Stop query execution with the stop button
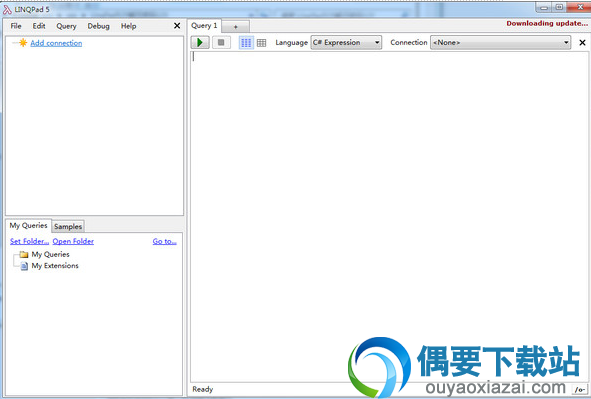Image resolution: width=591 pixels, height=399 pixels. point(221,42)
